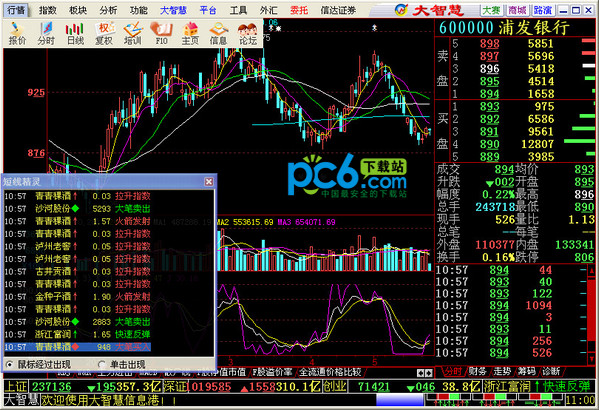Close the 短线精灵 panel
This screenshot has height=410, width=599.
pyautogui.click(x=209, y=182)
